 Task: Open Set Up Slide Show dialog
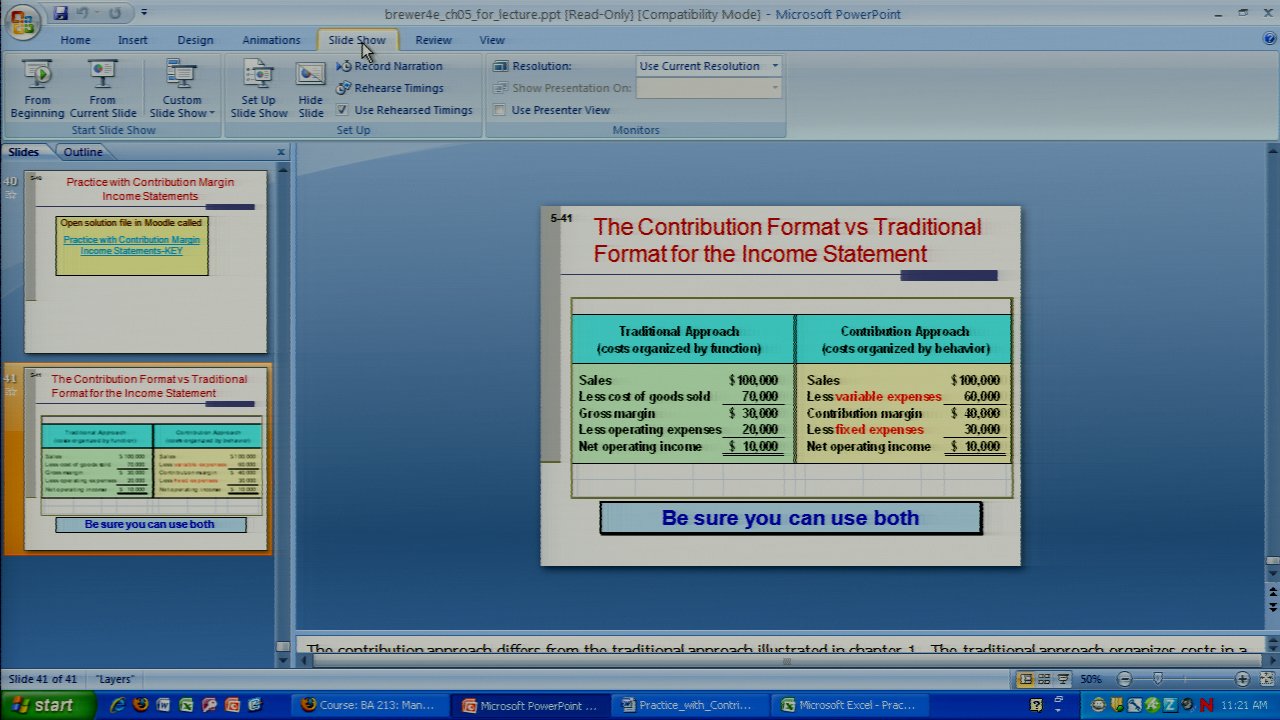click(258, 89)
